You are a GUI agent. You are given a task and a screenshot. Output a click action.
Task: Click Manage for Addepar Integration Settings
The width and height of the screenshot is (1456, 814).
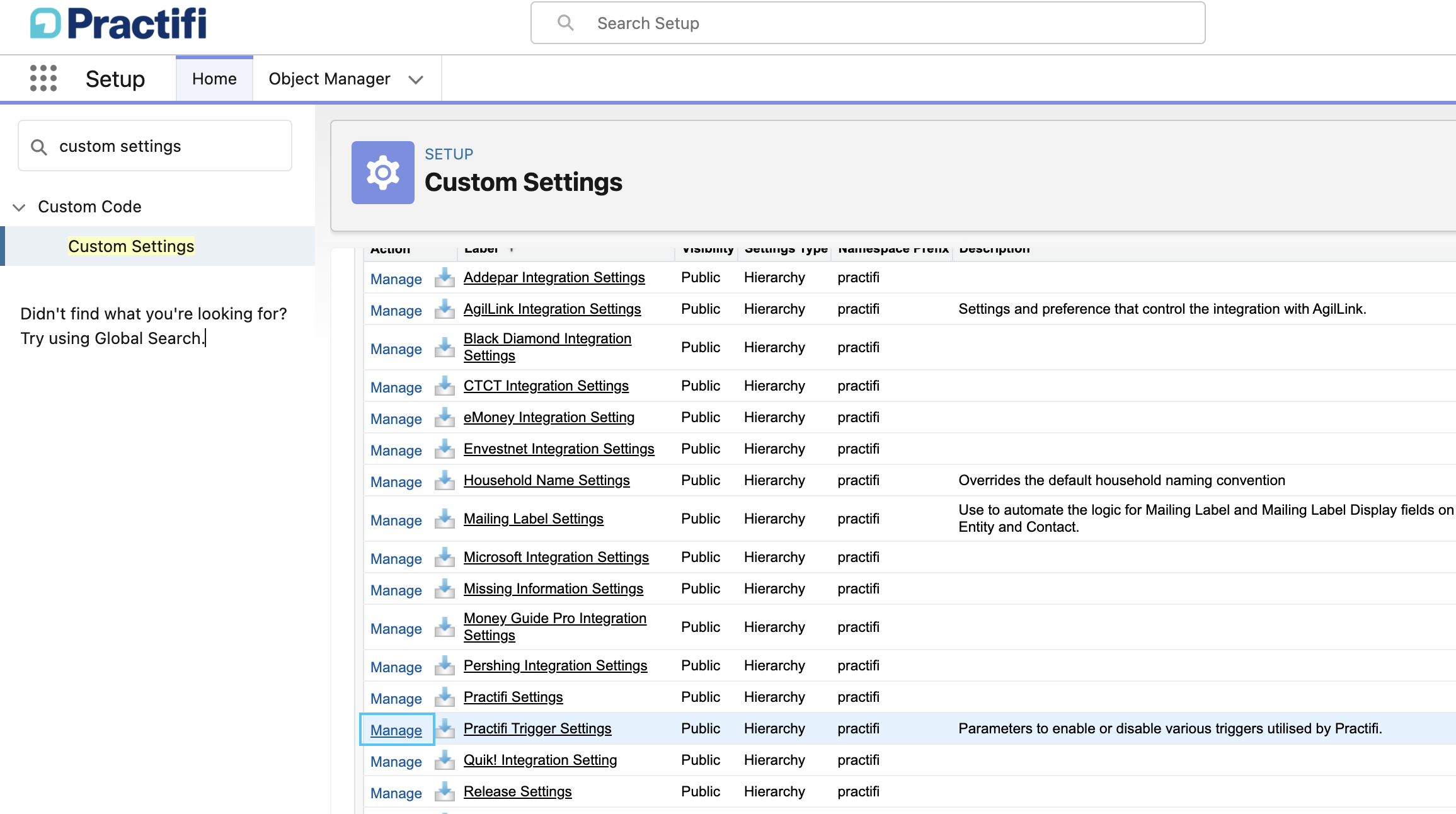pyautogui.click(x=396, y=279)
